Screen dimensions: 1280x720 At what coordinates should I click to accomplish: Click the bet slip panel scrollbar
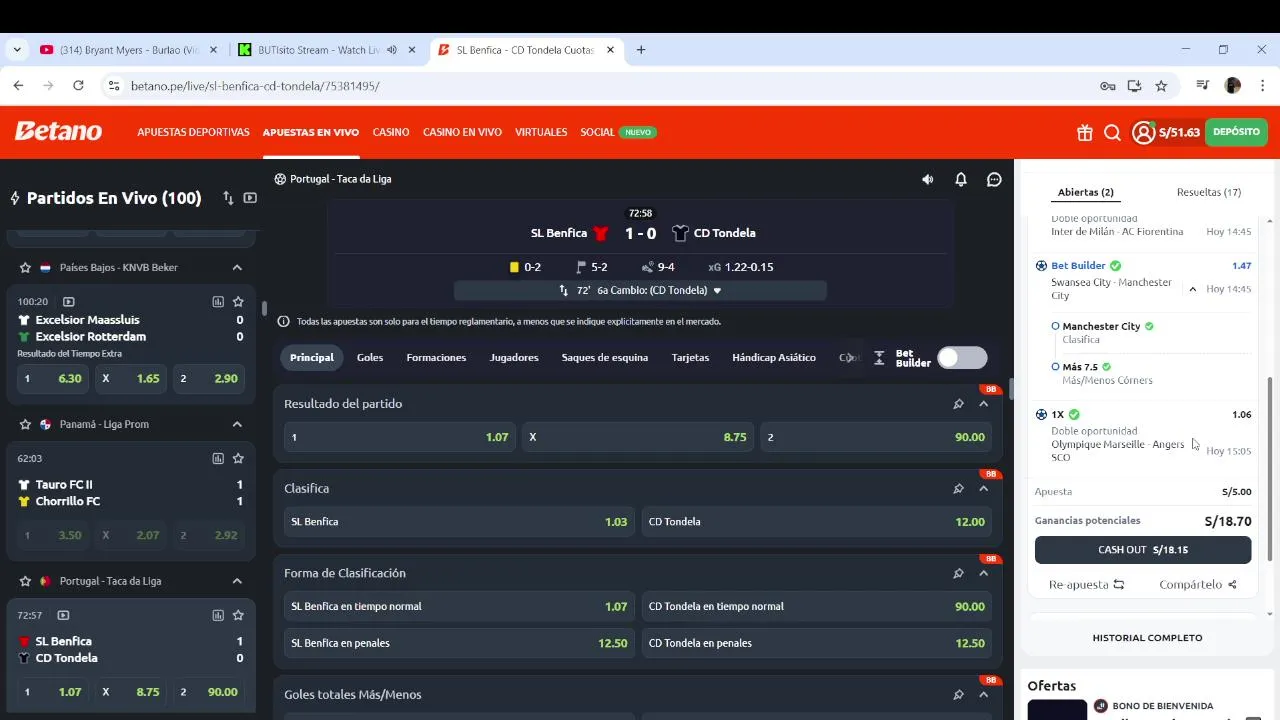(1270, 469)
